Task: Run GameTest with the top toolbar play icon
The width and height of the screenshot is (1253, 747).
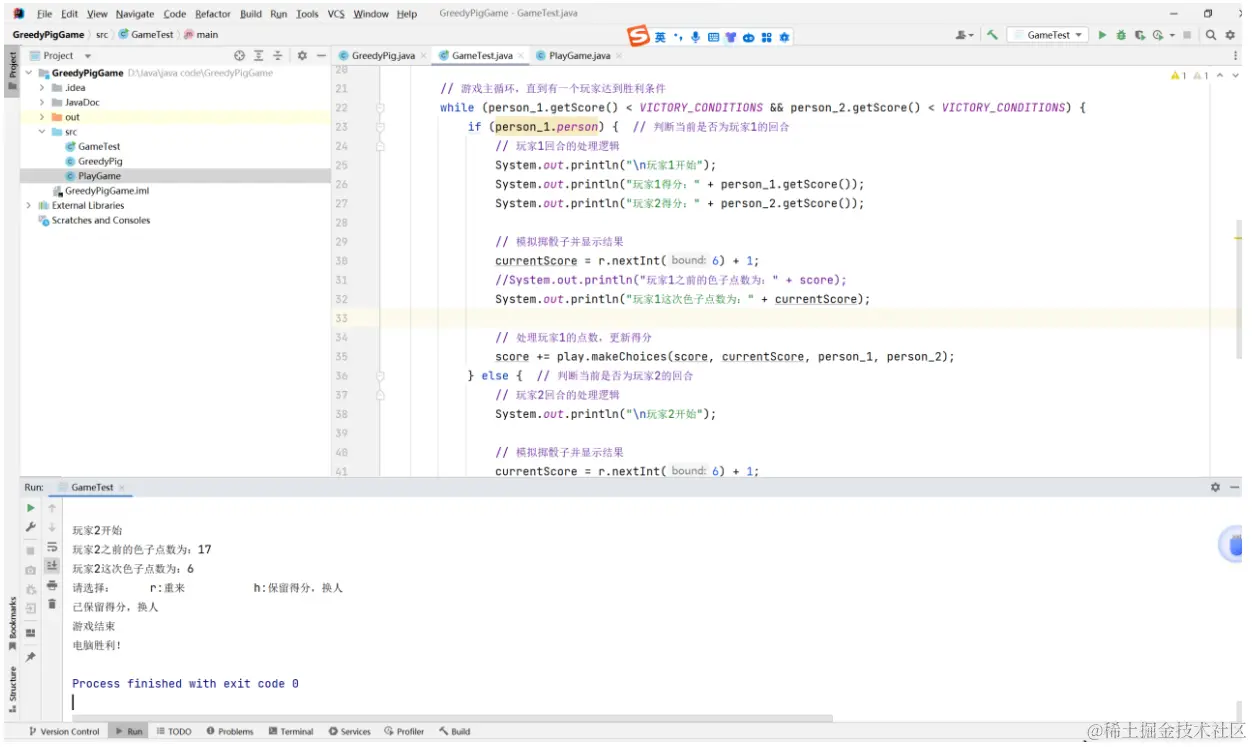Action: pyautogui.click(x=1102, y=35)
